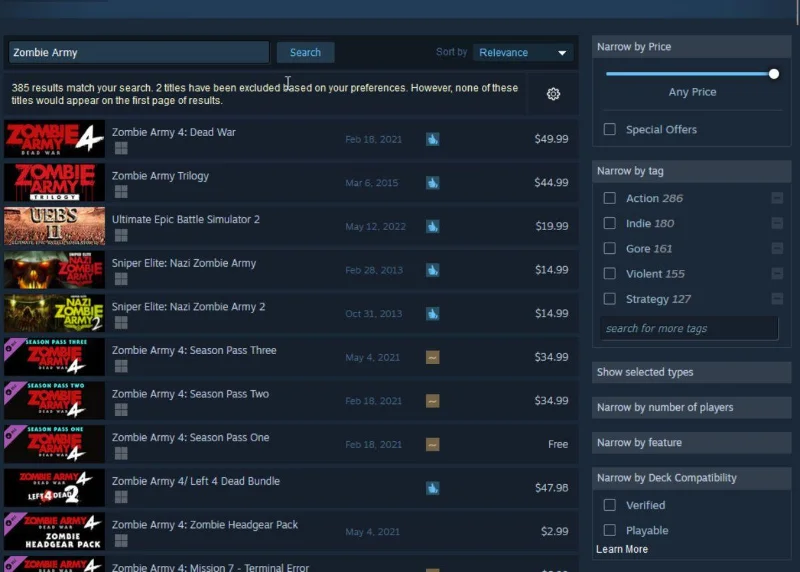Enable the Verified Deck compatibility filter
Screen dimensions: 800x572
tap(609, 505)
